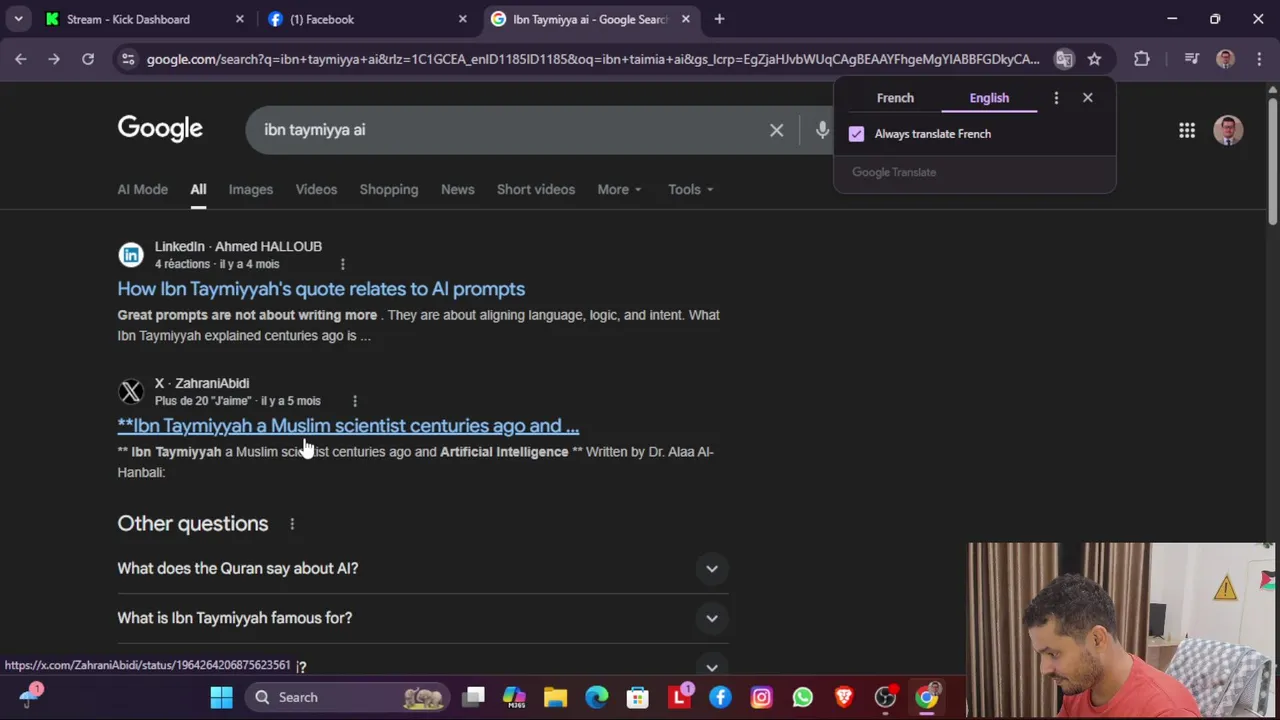Open translate popup options three-dot menu
1280x720 pixels.
click(x=1056, y=98)
